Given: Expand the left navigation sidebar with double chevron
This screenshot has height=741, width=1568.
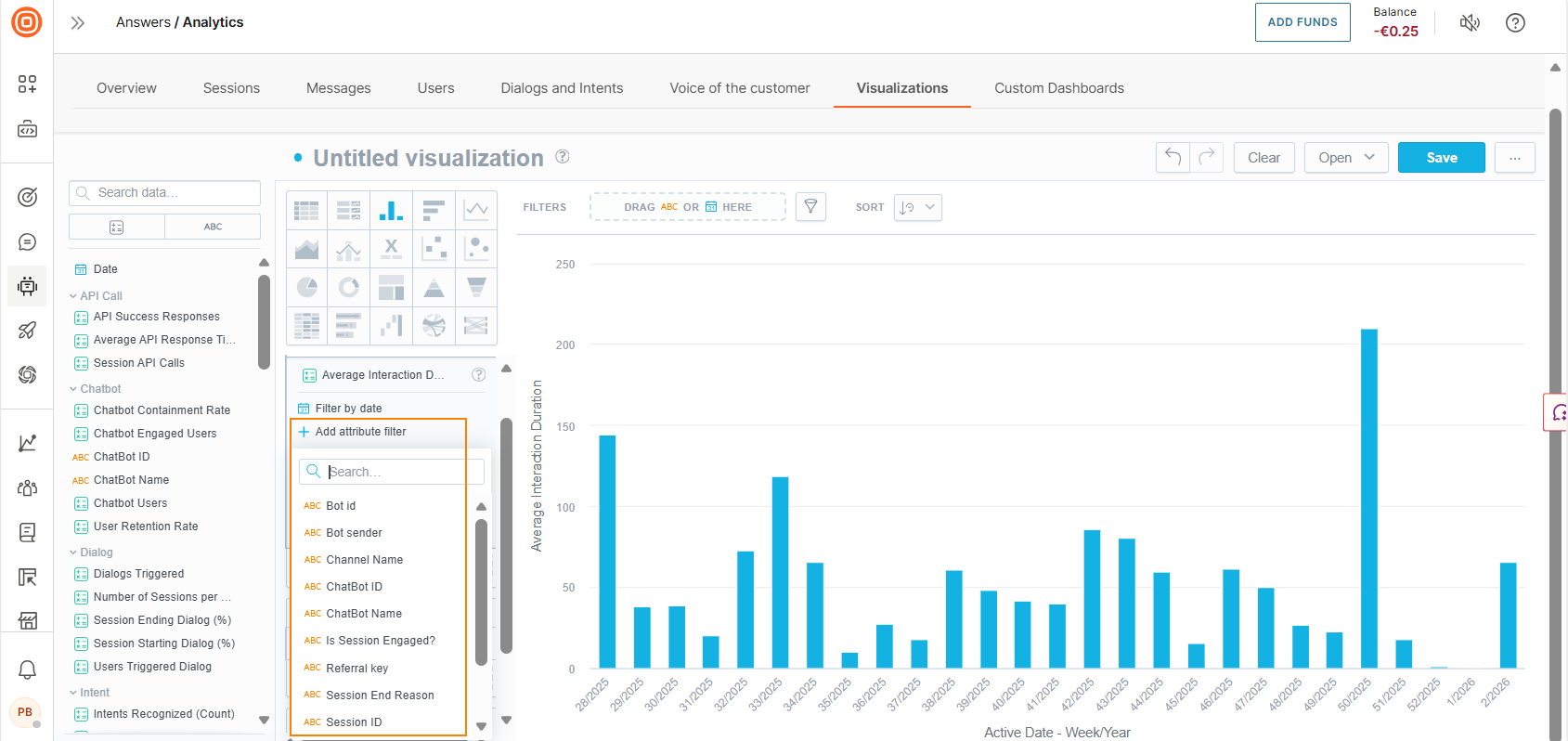Looking at the screenshot, I should tap(78, 23).
